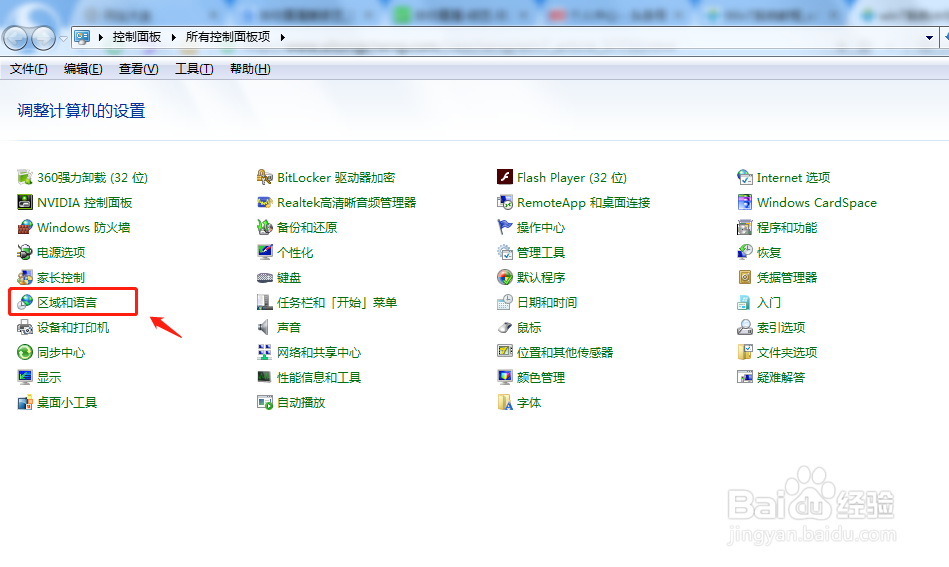Open 管理工具 link

[541, 253]
